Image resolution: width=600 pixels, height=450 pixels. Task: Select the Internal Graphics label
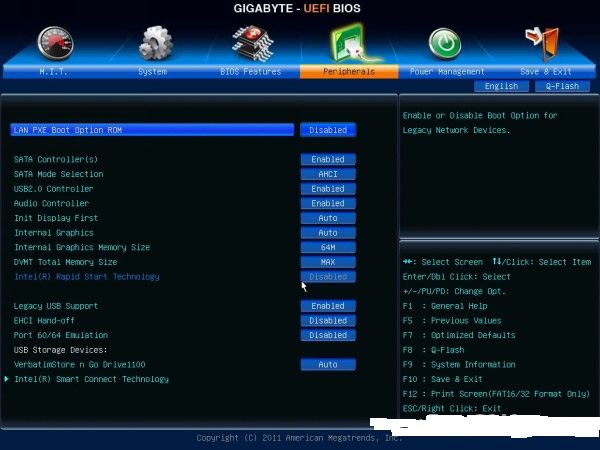pyautogui.click(x=54, y=233)
